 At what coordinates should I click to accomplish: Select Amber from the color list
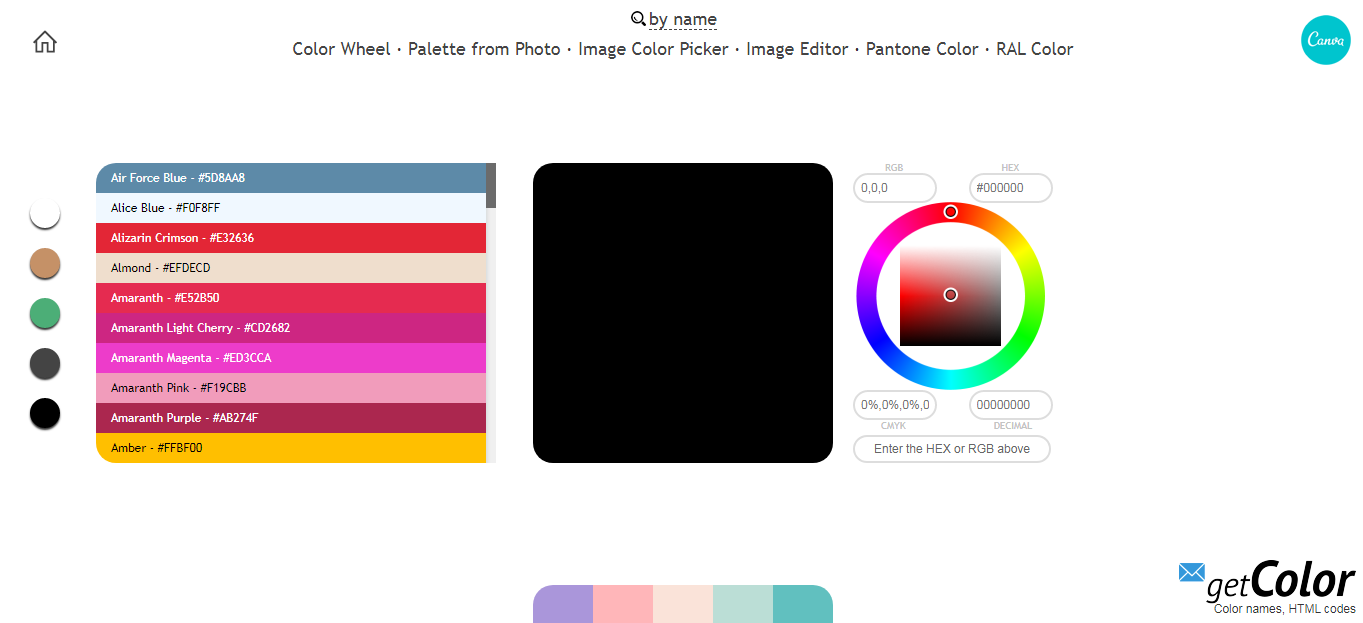pyautogui.click(x=290, y=448)
